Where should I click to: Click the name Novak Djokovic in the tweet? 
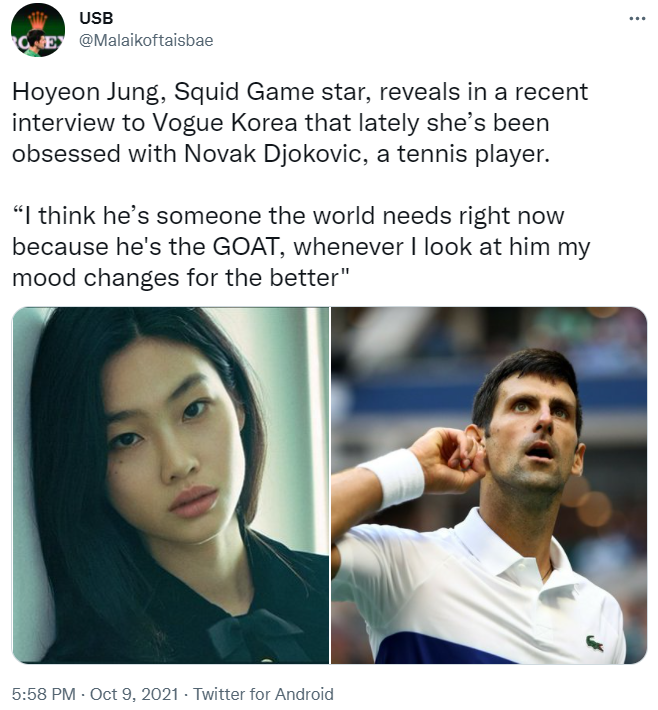273,154
